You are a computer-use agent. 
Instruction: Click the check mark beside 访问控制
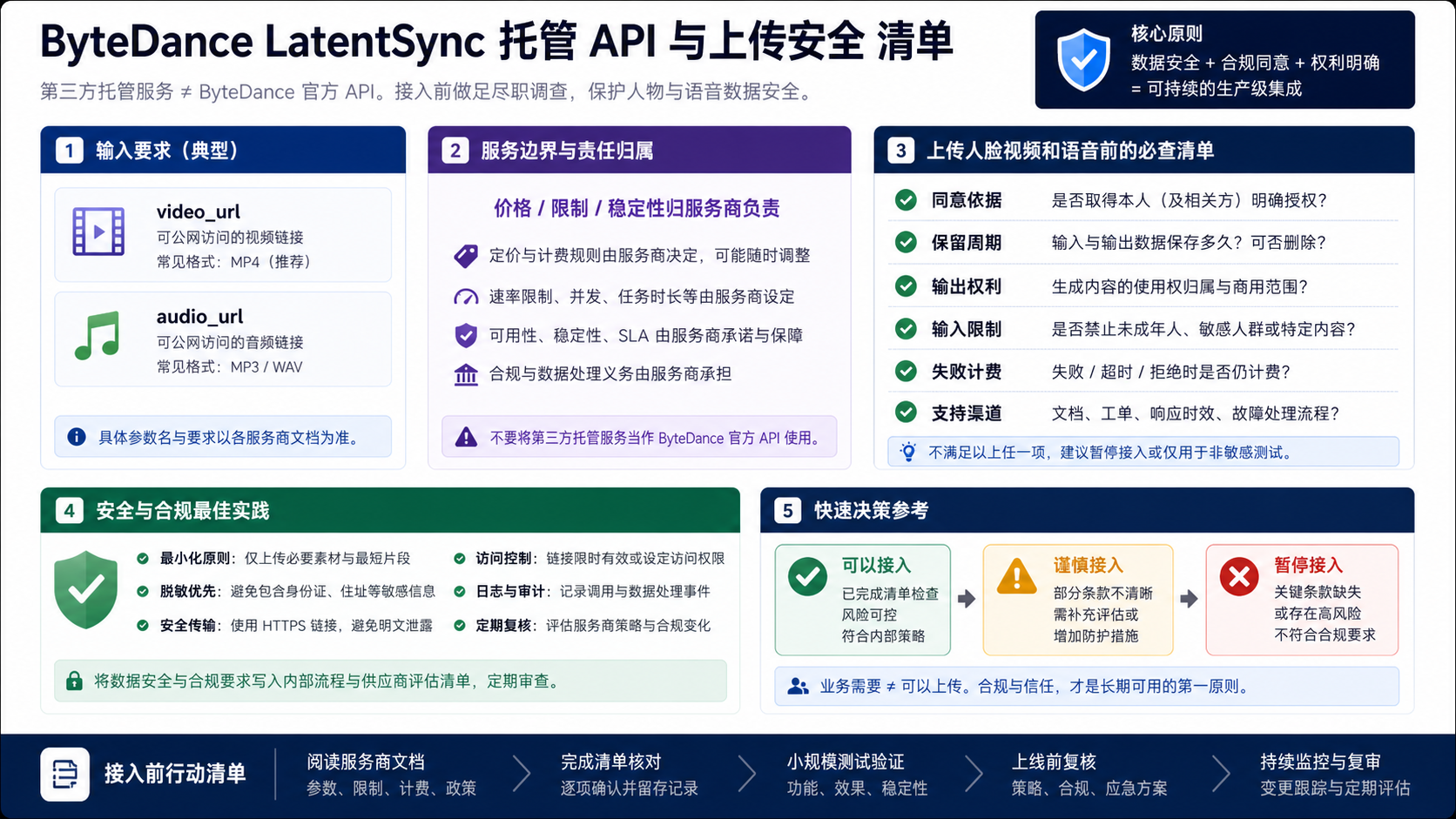(459, 558)
